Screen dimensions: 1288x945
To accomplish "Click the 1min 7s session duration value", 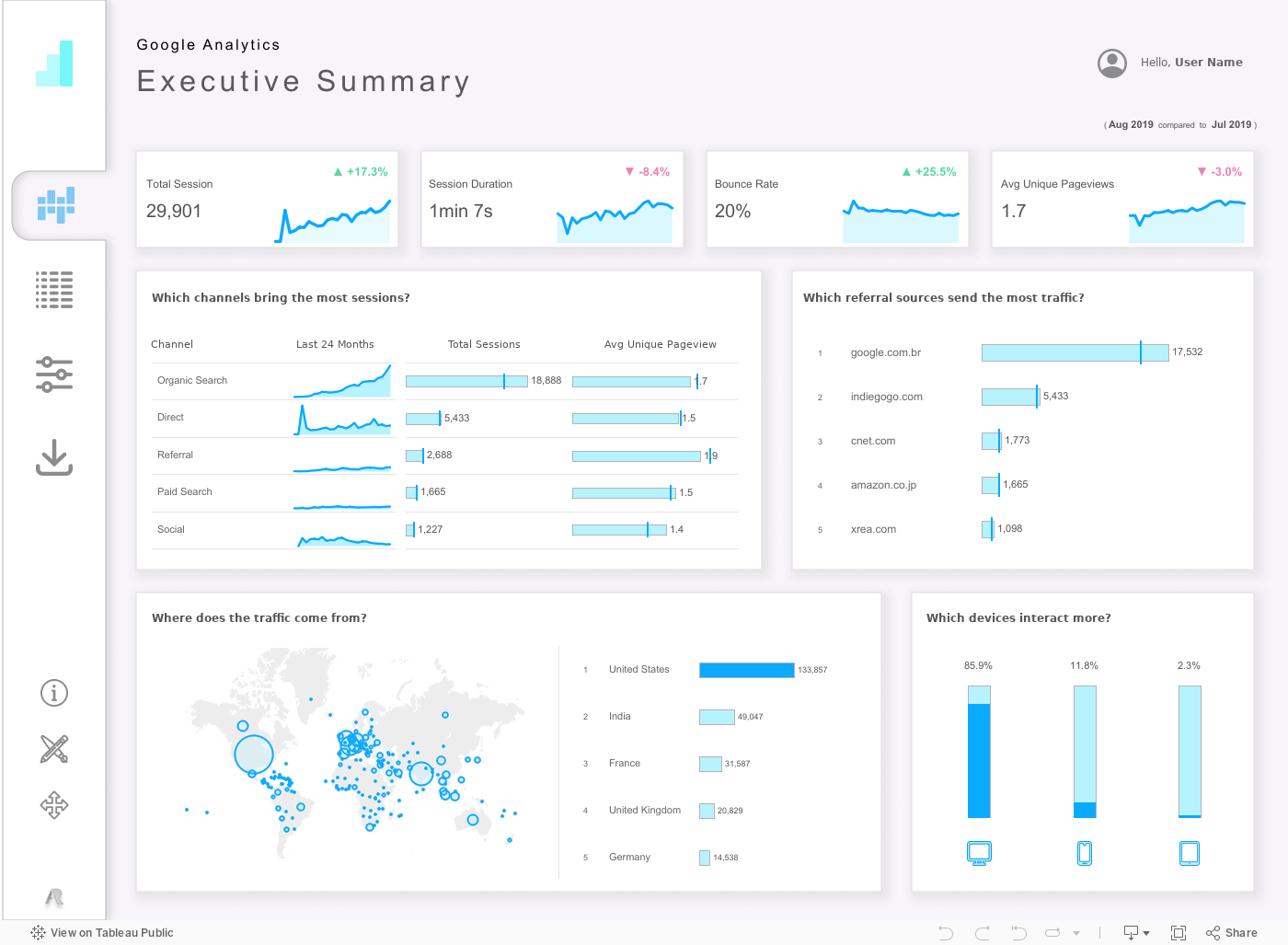I will 461,211.
